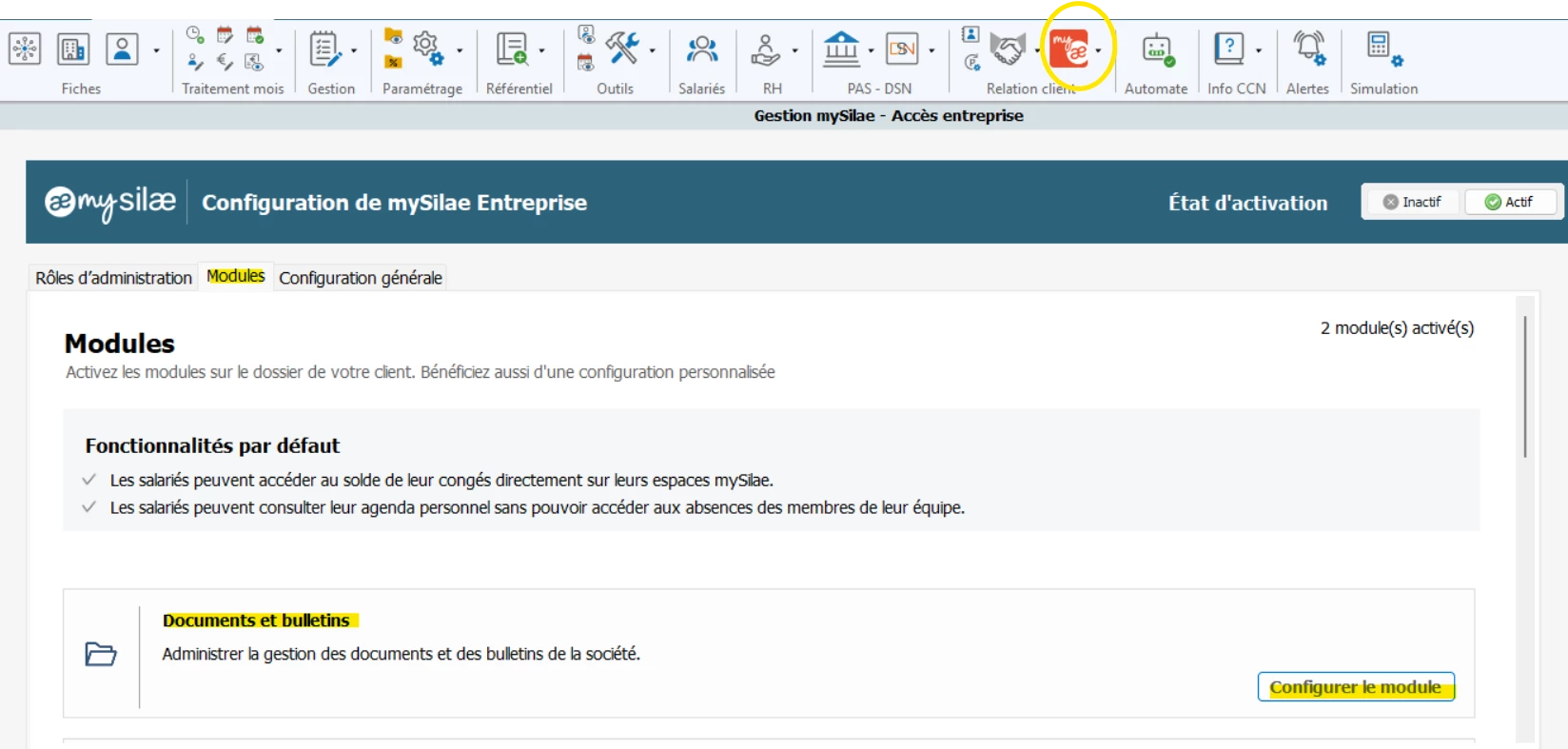Click the handshake icon in Relation client
This screenshot has width=1568, height=749.
click(x=1008, y=49)
